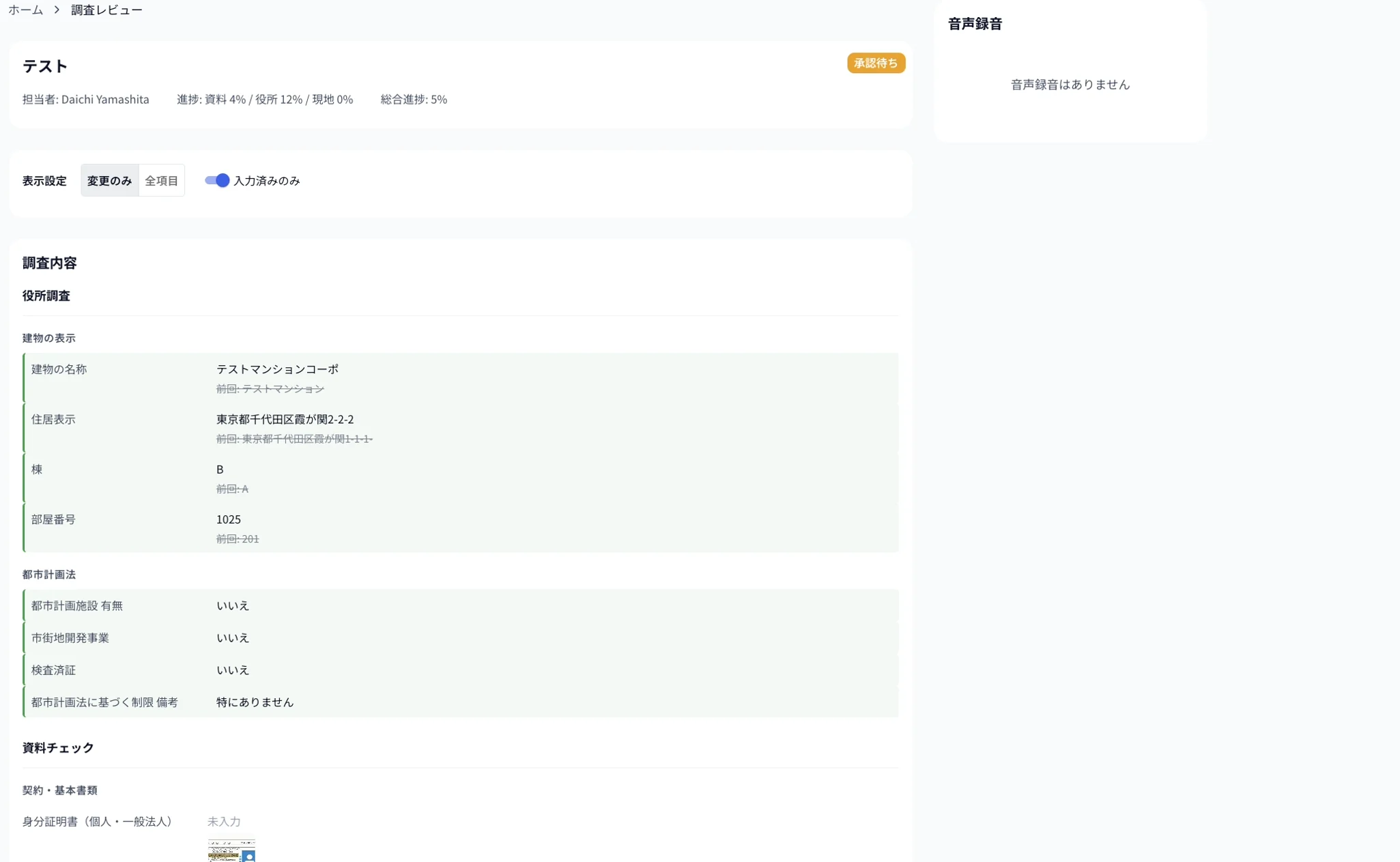Viewport: 1400px width, 862px height.
Task: Click the struck-through 前回: テストマンション text
Action: [x=270, y=389]
